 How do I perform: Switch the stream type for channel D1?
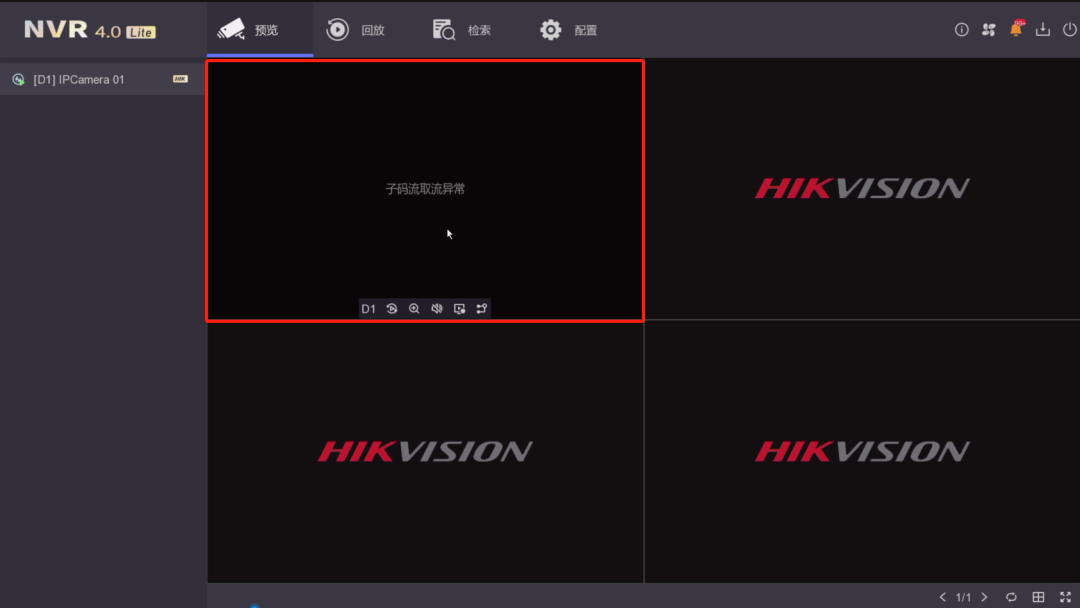tap(481, 308)
